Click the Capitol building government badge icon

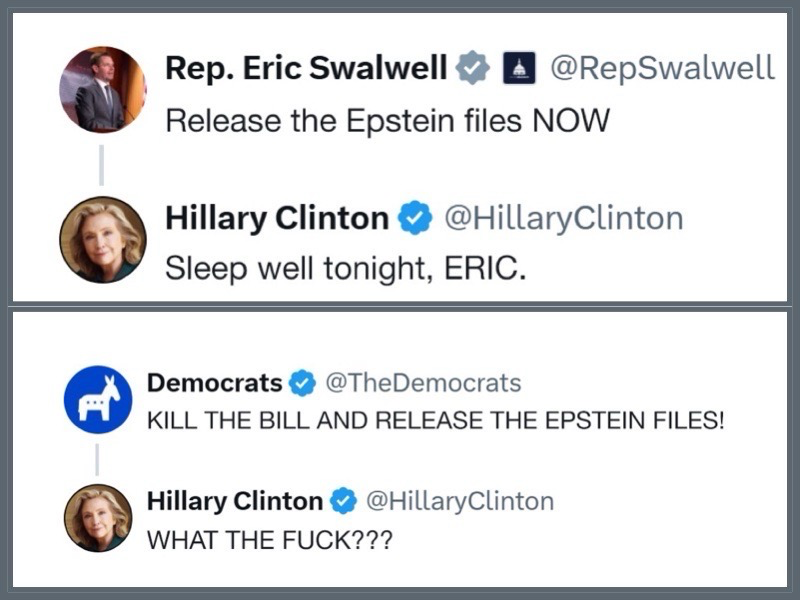click(x=517, y=68)
